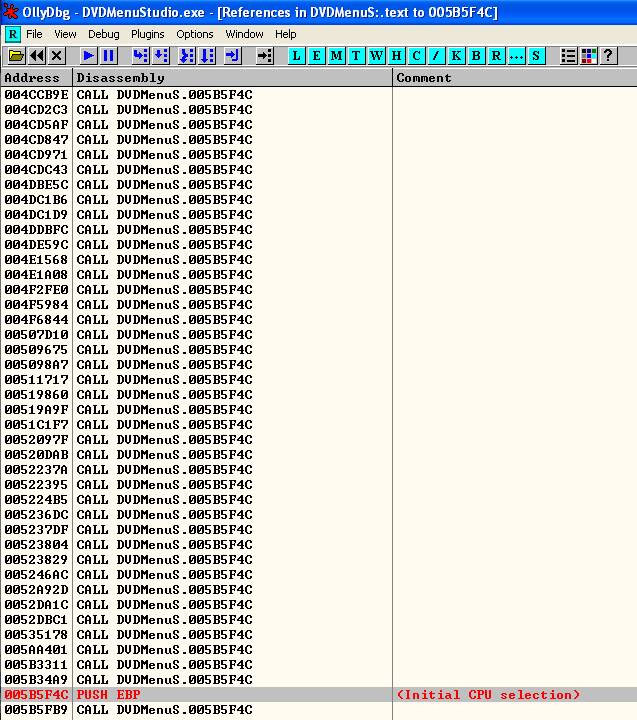Open CPU window with C button
The image size is (637, 720).
coord(416,56)
